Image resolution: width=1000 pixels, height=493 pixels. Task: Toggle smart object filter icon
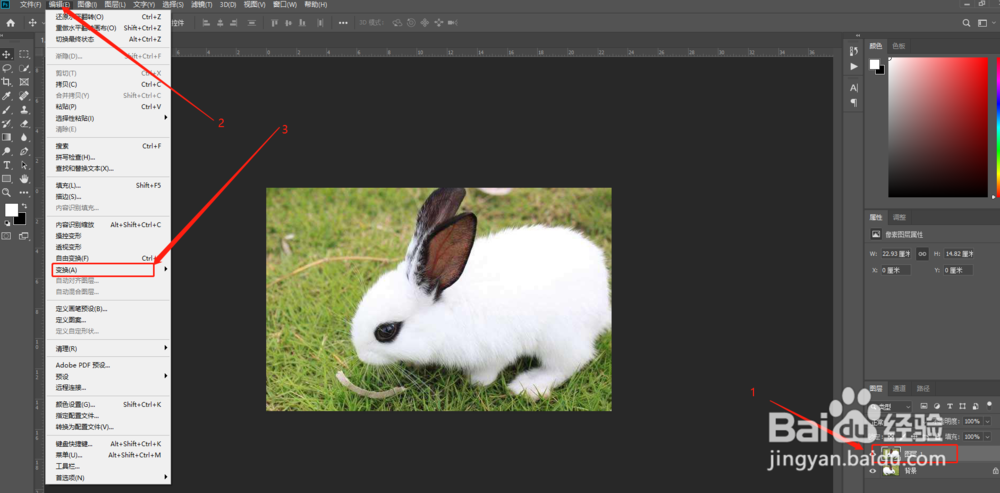(974, 406)
